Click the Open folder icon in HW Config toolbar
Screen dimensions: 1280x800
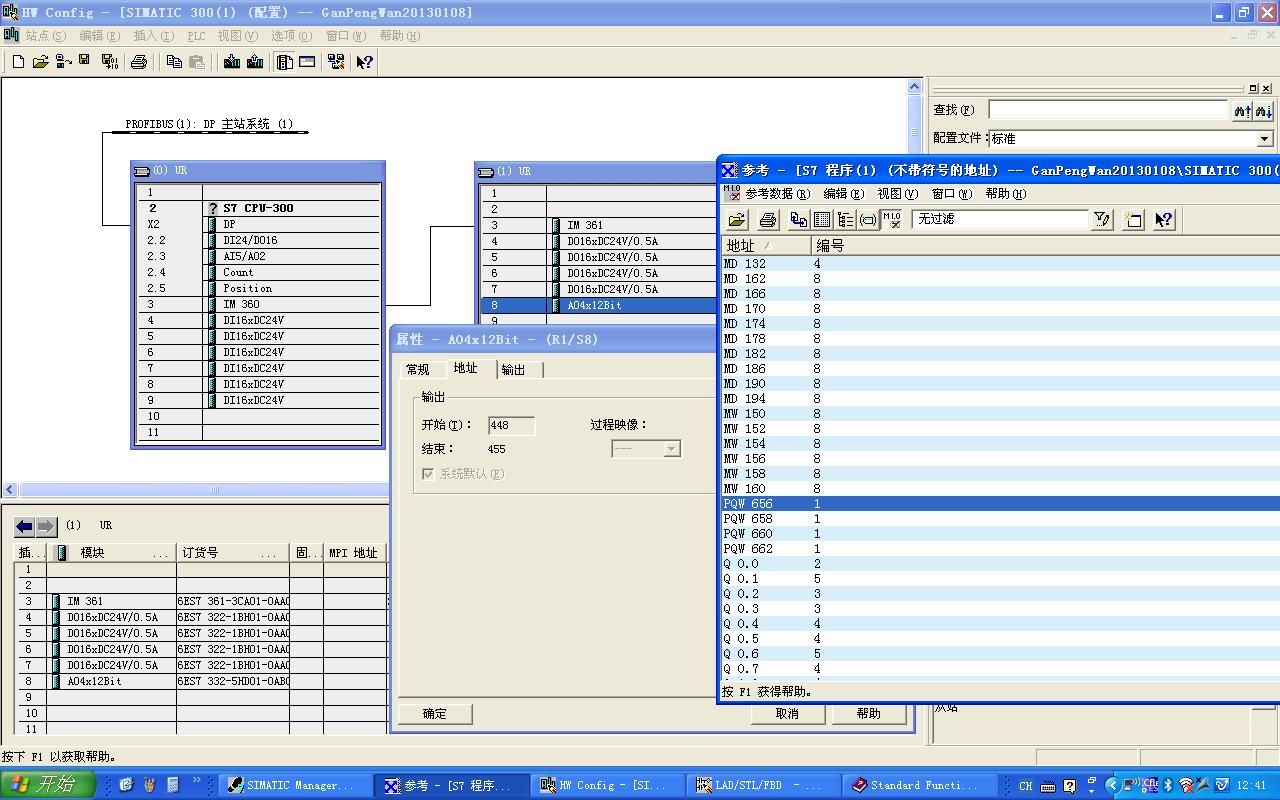pos(40,62)
